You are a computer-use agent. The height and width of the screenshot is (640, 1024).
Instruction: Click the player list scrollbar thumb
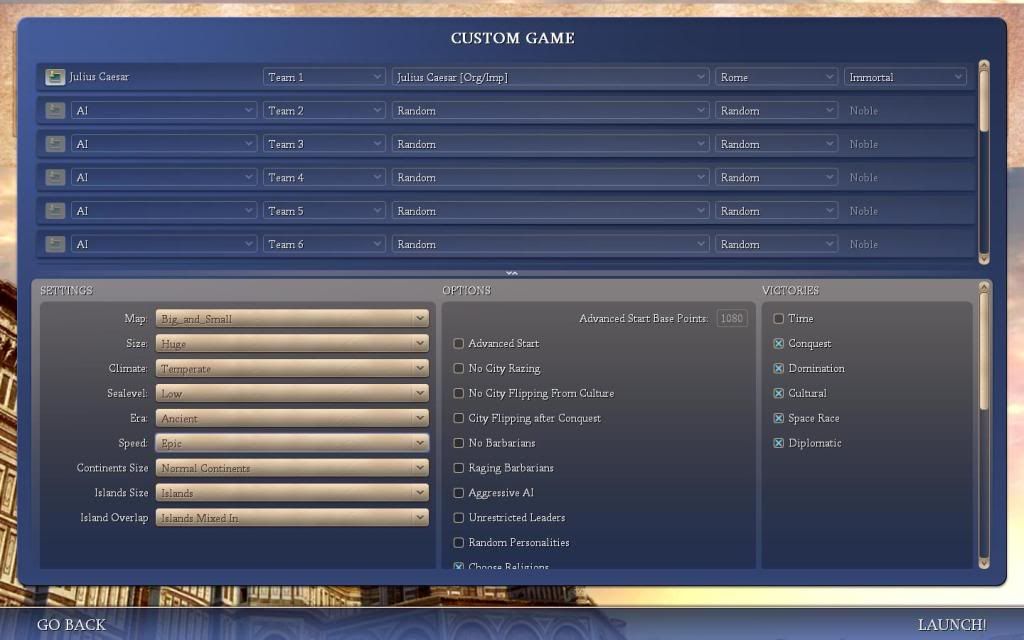point(984,102)
